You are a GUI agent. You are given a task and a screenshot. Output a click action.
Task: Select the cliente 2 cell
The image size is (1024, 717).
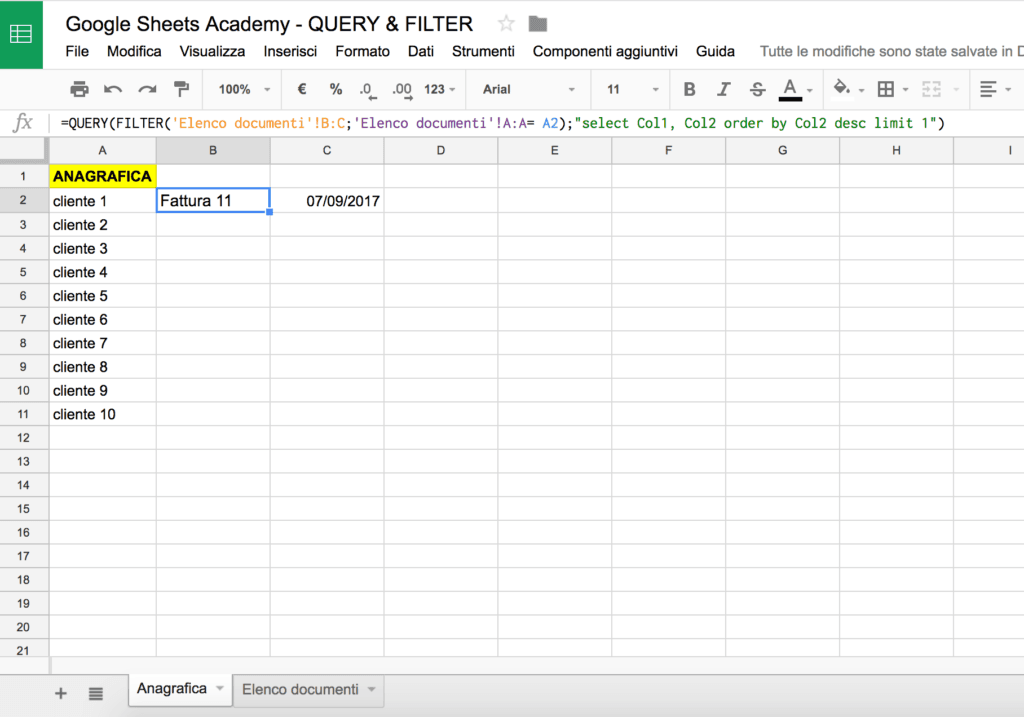click(x=103, y=225)
